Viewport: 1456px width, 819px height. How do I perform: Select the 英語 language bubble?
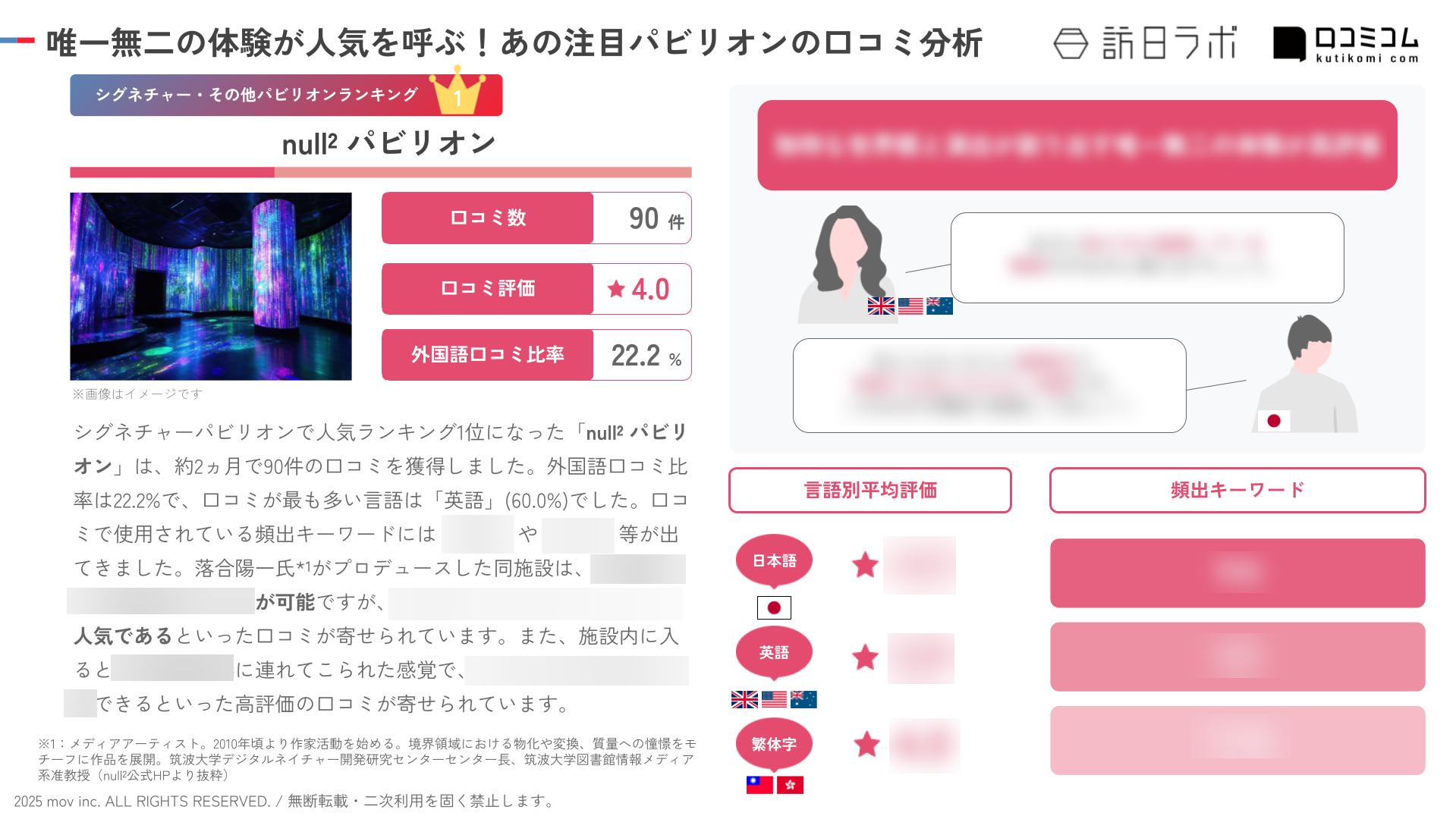pyautogui.click(x=774, y=653)
